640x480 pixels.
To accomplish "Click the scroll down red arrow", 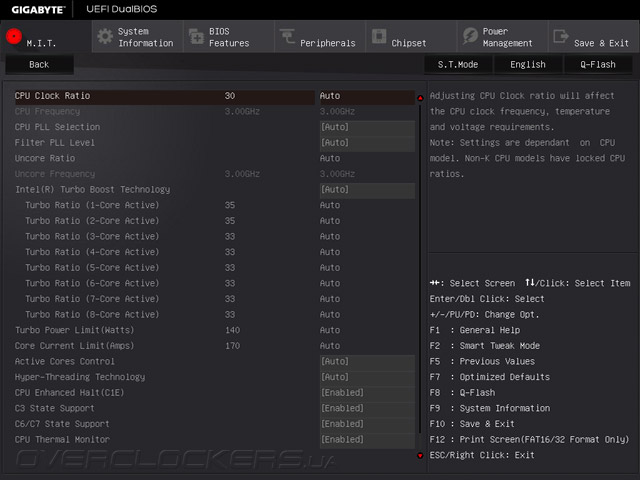I will coord(420,455).
